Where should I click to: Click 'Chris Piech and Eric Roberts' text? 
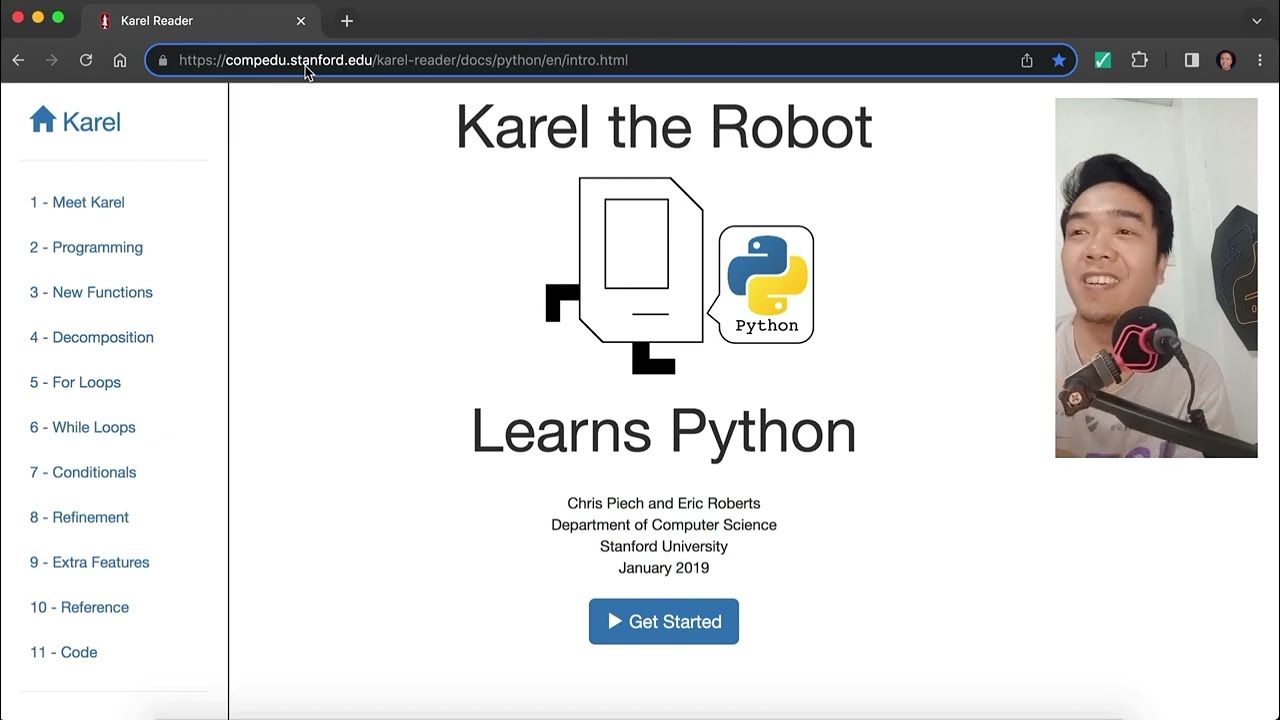(x=664, y=503)
